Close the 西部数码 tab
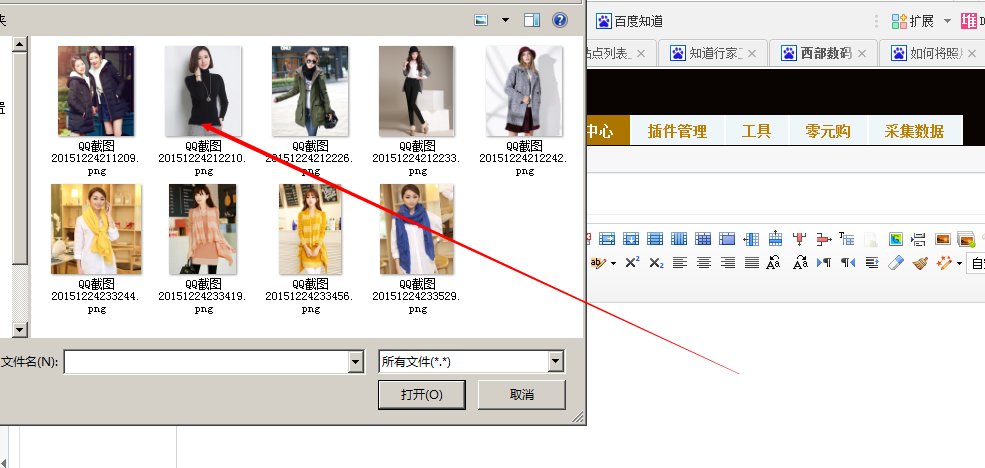 (x=862, y=53)
